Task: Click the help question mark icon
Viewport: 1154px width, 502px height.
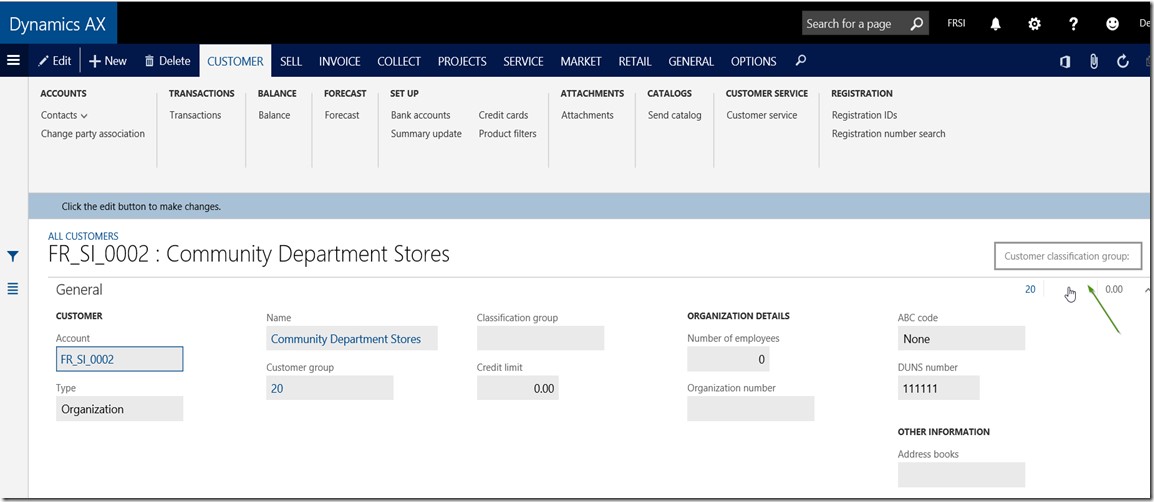Action: [x=1073, y=24]
